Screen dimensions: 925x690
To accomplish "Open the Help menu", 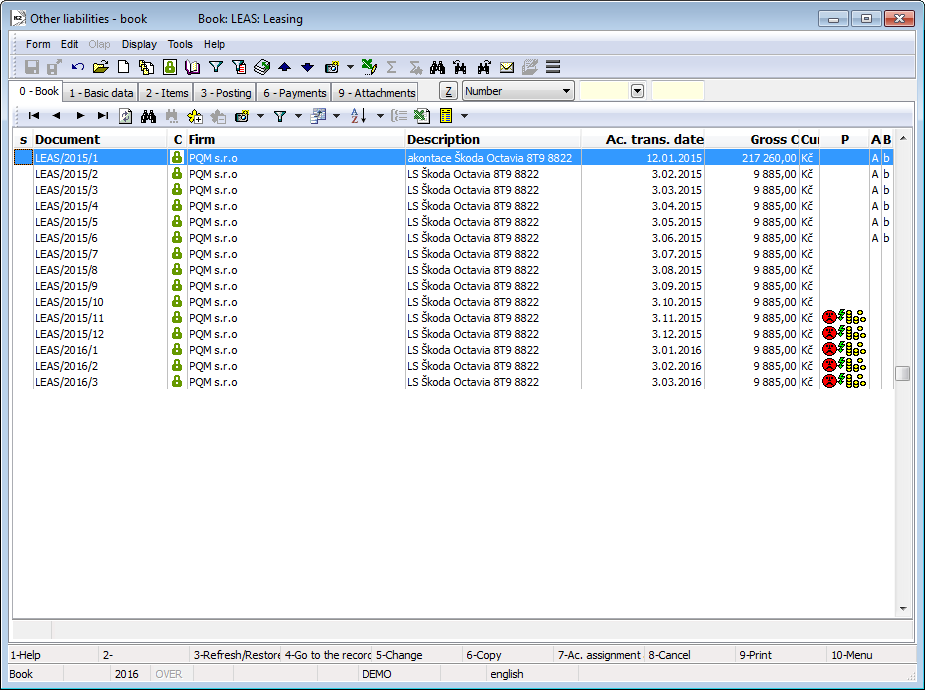I will pos(214,44).
